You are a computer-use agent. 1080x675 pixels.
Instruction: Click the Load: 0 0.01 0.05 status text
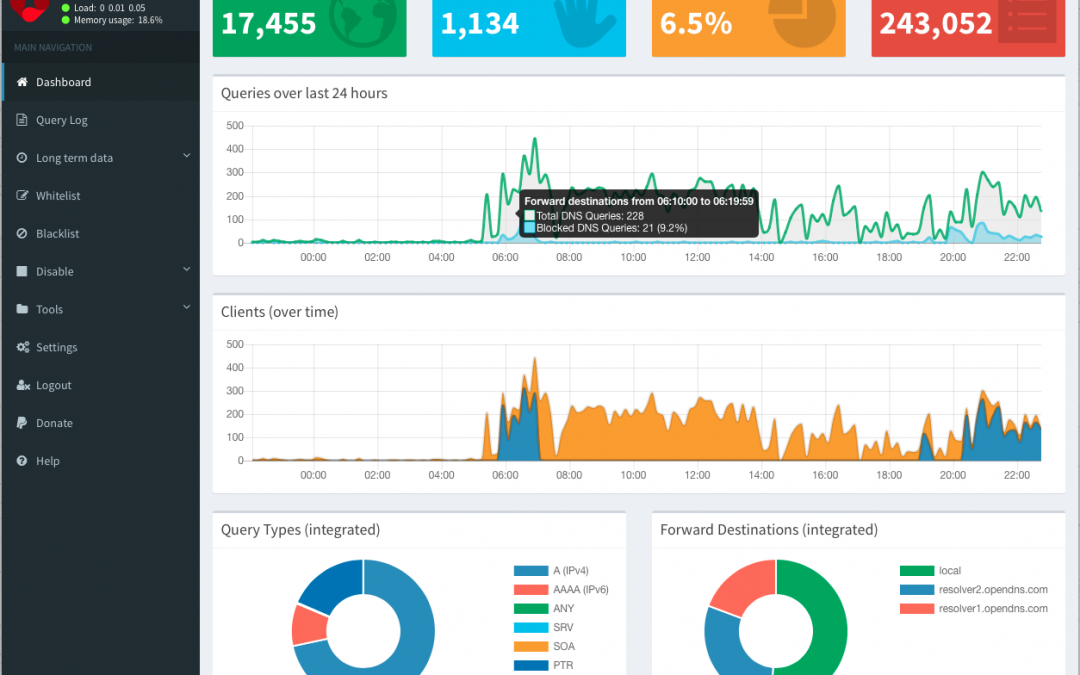tap(110, 8)
